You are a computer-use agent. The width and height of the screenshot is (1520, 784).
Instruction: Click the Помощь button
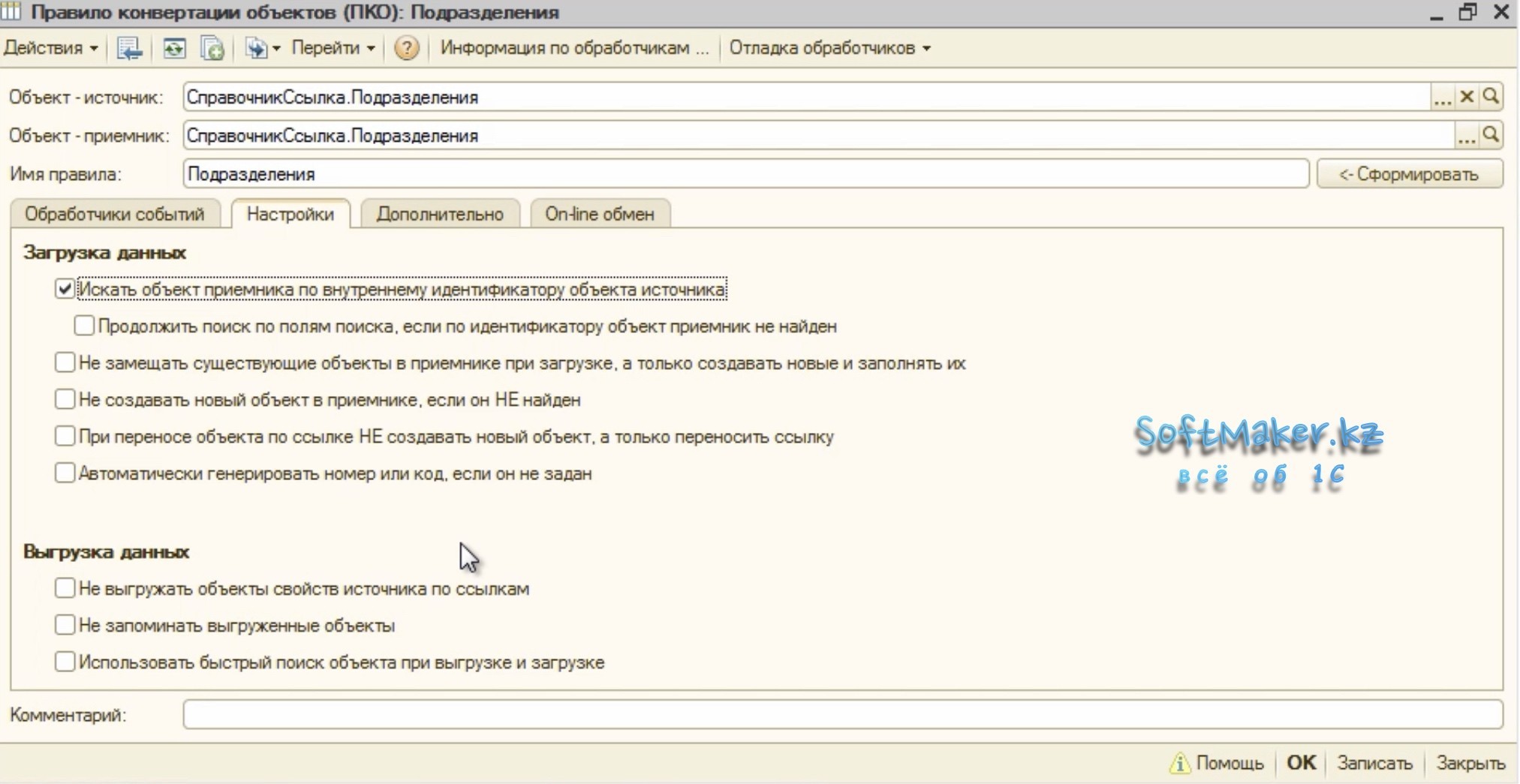coord(1217,763)
